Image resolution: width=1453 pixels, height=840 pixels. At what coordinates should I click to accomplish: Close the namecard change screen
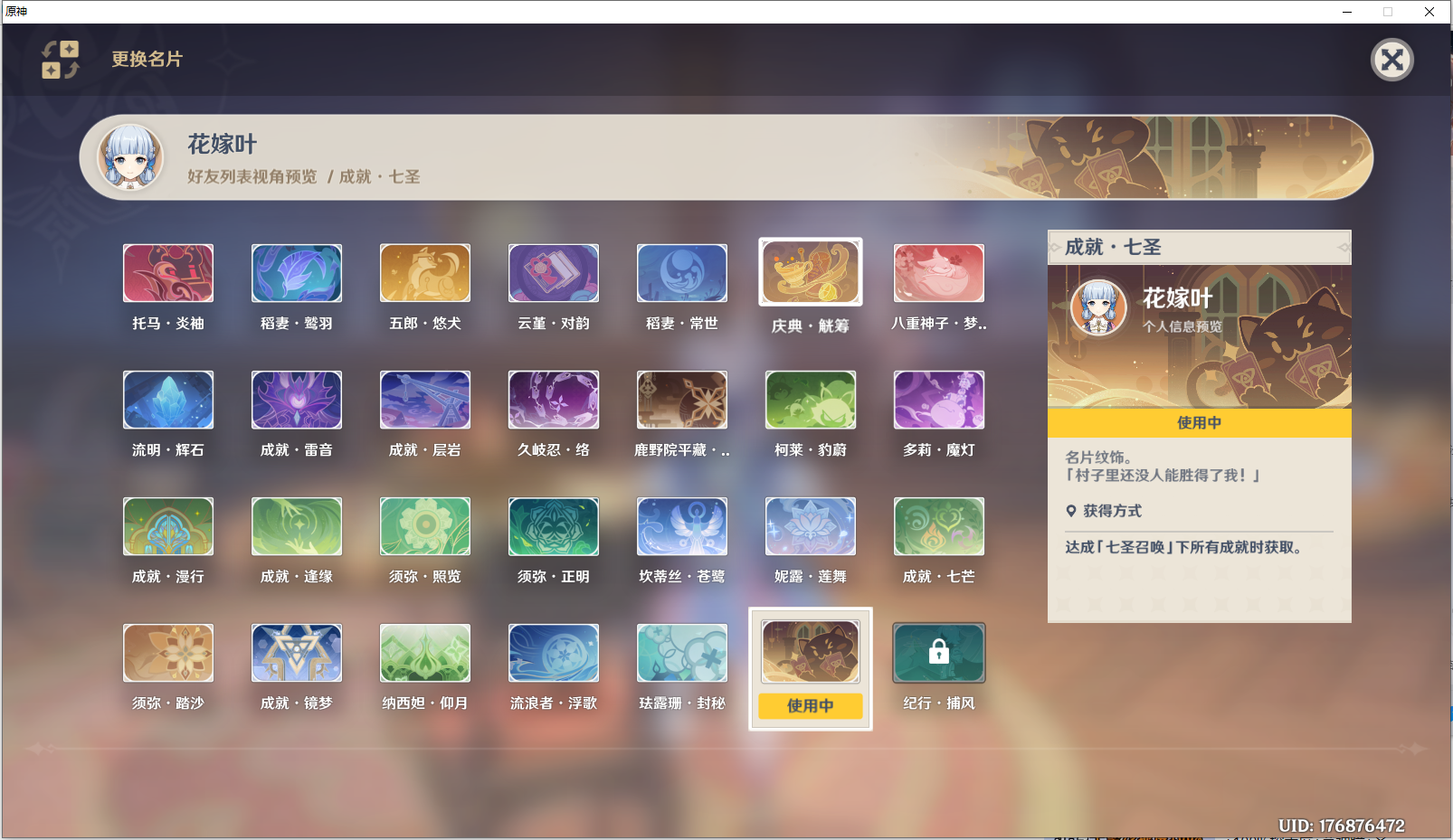pos(1392,61)
